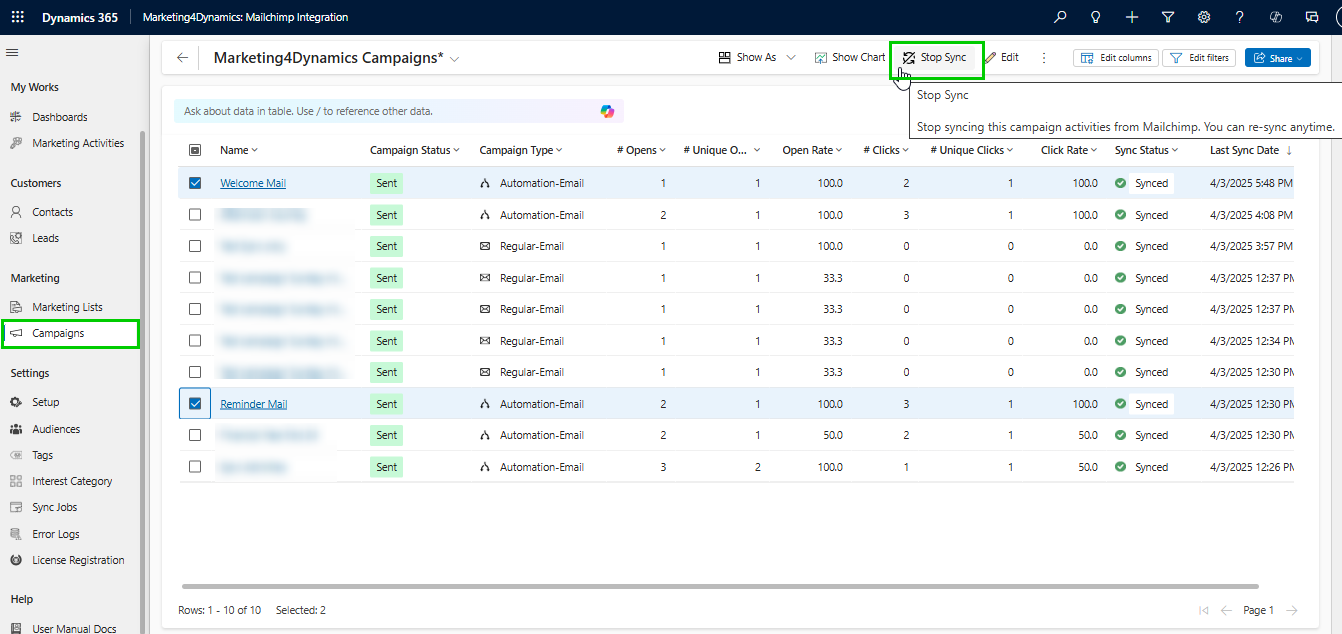Open Interest Category in the sidebar
Screen dimensions: 1342x634
72,481
